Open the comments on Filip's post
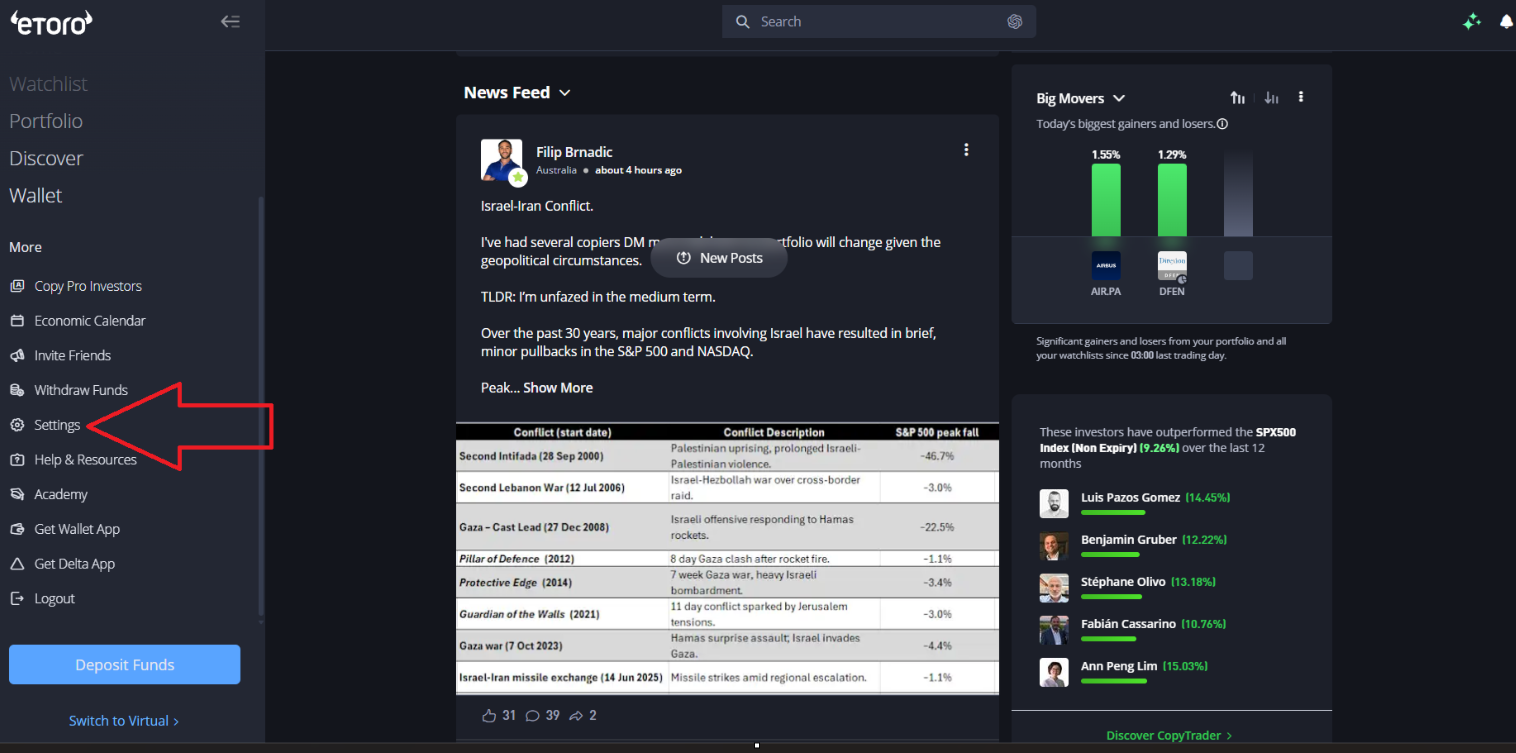Screen dimensions: 1516x753 coord(532,715)
